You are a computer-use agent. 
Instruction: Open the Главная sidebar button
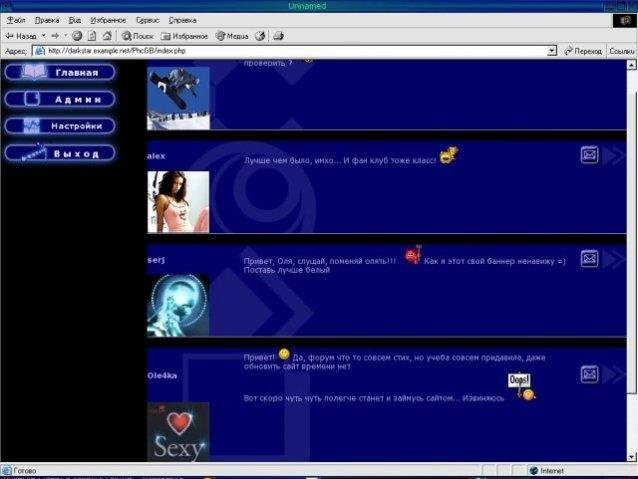click(60, 72)
